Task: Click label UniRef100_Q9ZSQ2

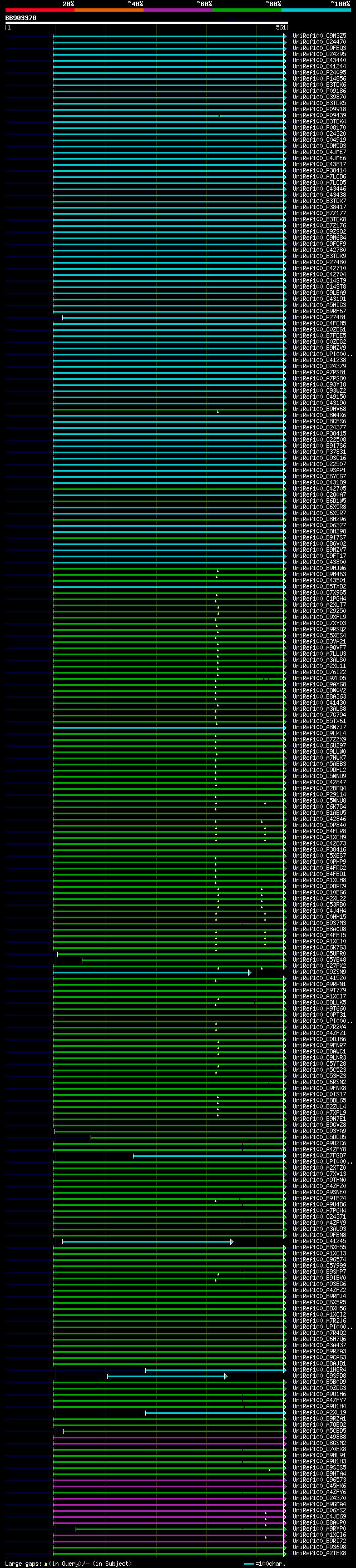Action: [x=319, y=231]
